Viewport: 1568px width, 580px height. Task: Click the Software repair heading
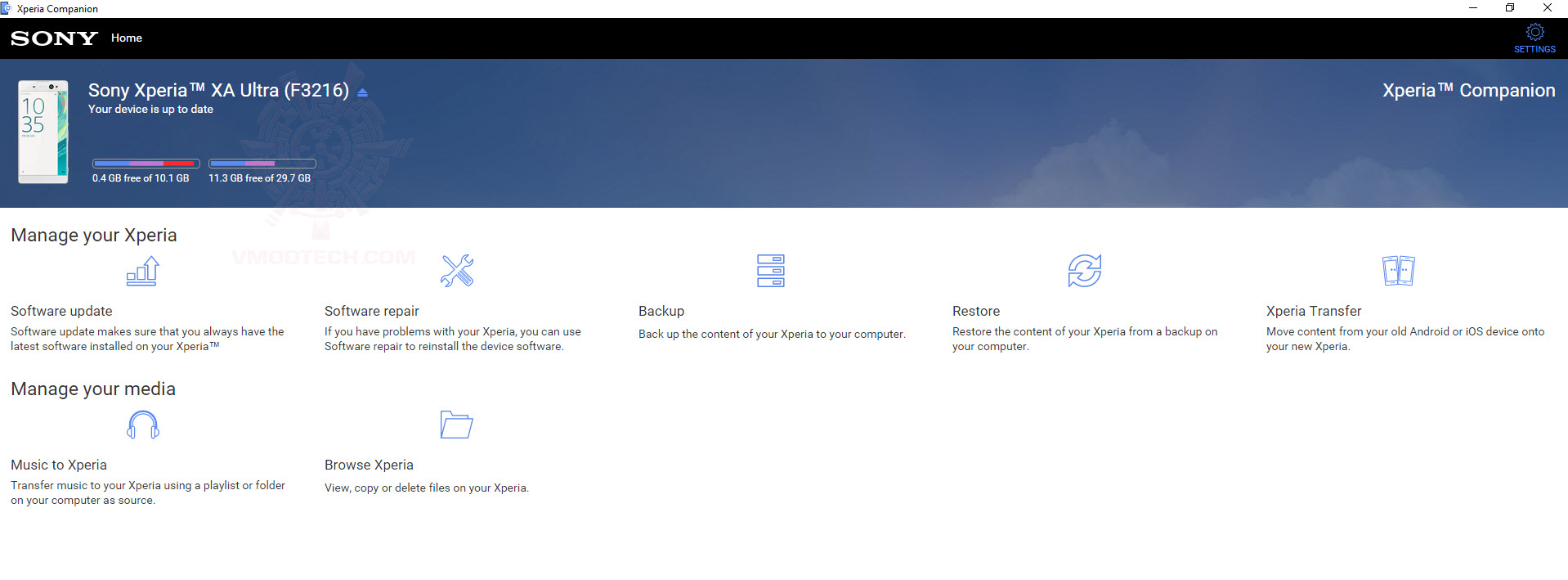[x=372, y=311]
